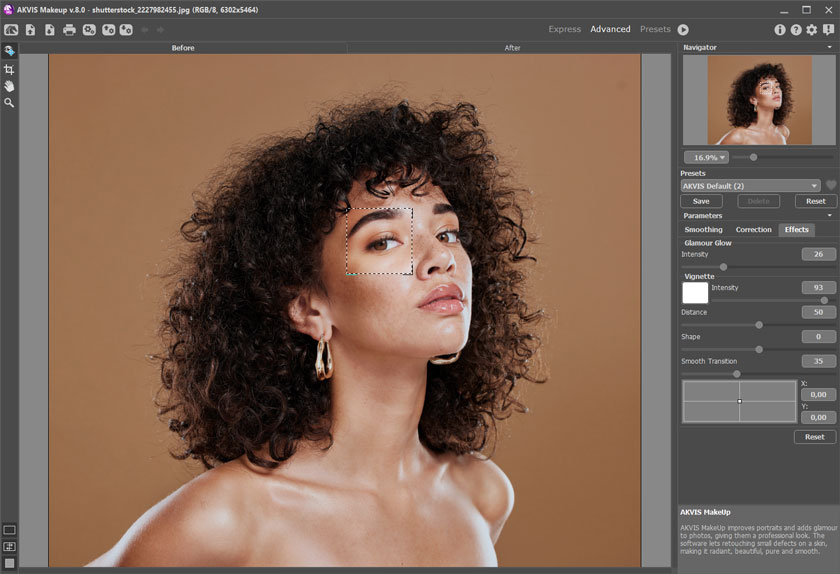
Task: Click Smooth Transition value 35
Action: click(x=818, y=361)
